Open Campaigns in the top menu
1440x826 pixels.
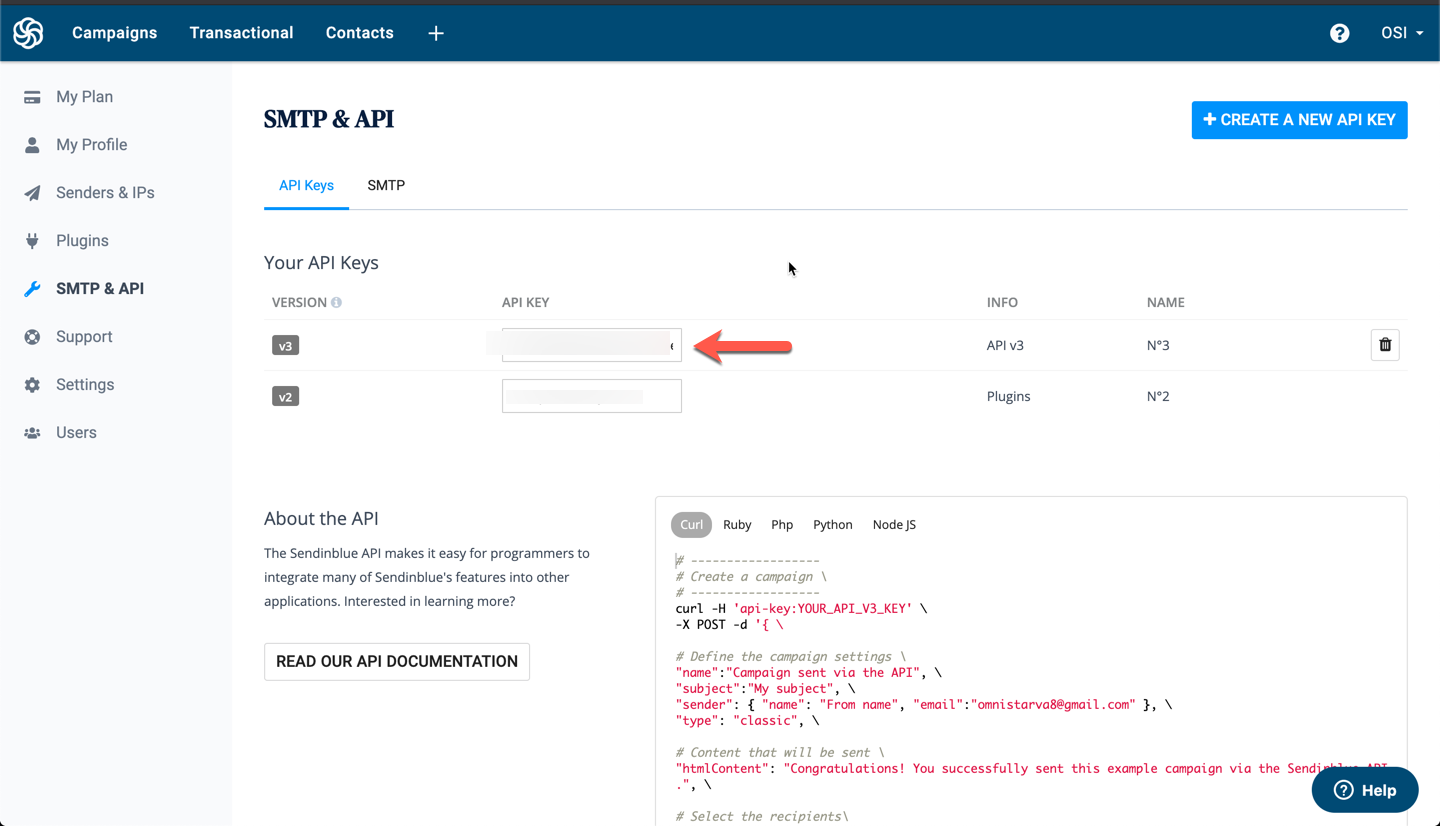[x=114, y=33]
